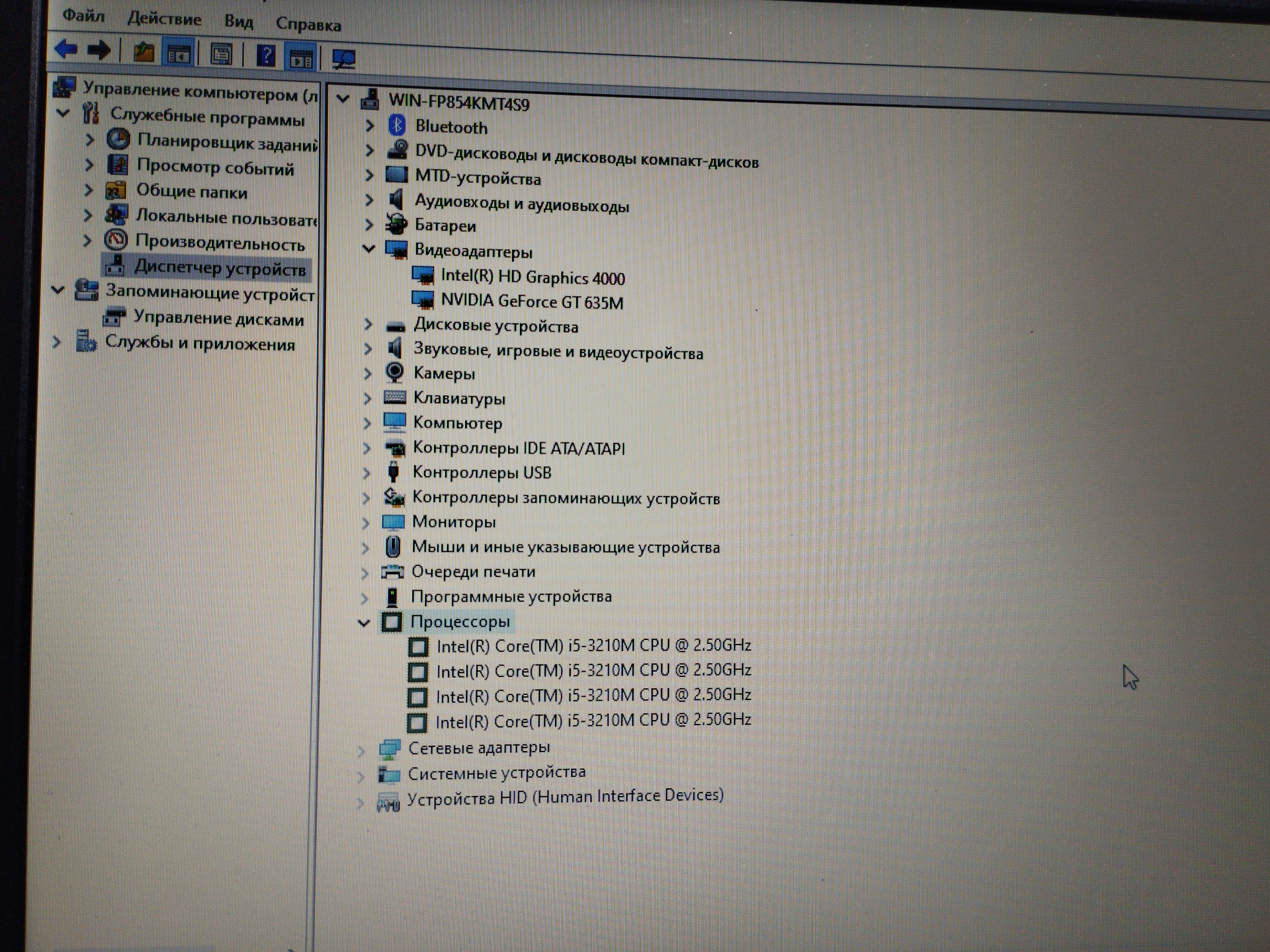The height and width of the screenshot is (952, 1270).
Task: Click the Производительность gauge icon
Action: (116, 239)
